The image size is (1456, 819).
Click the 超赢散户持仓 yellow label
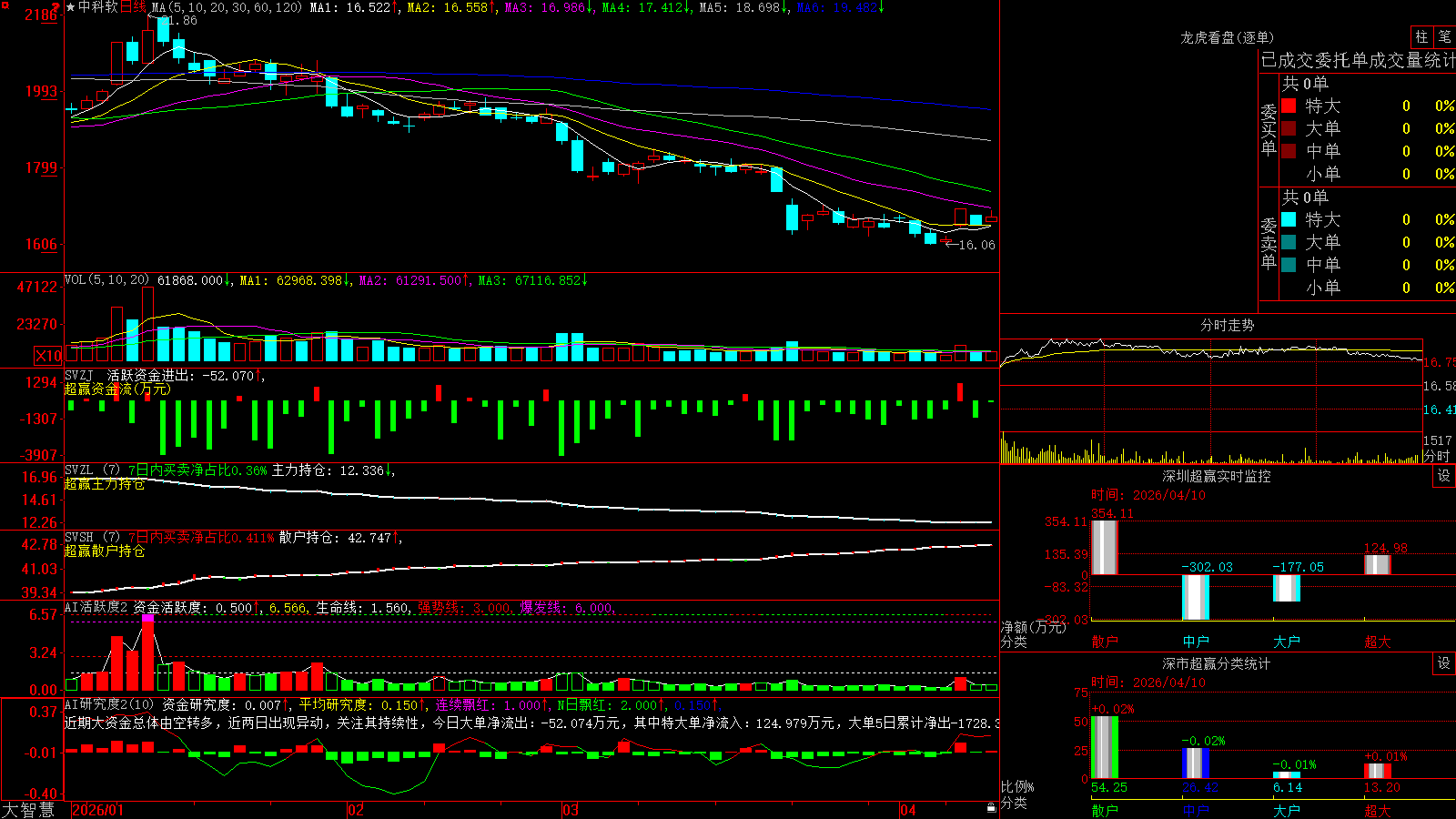[105, 551]
